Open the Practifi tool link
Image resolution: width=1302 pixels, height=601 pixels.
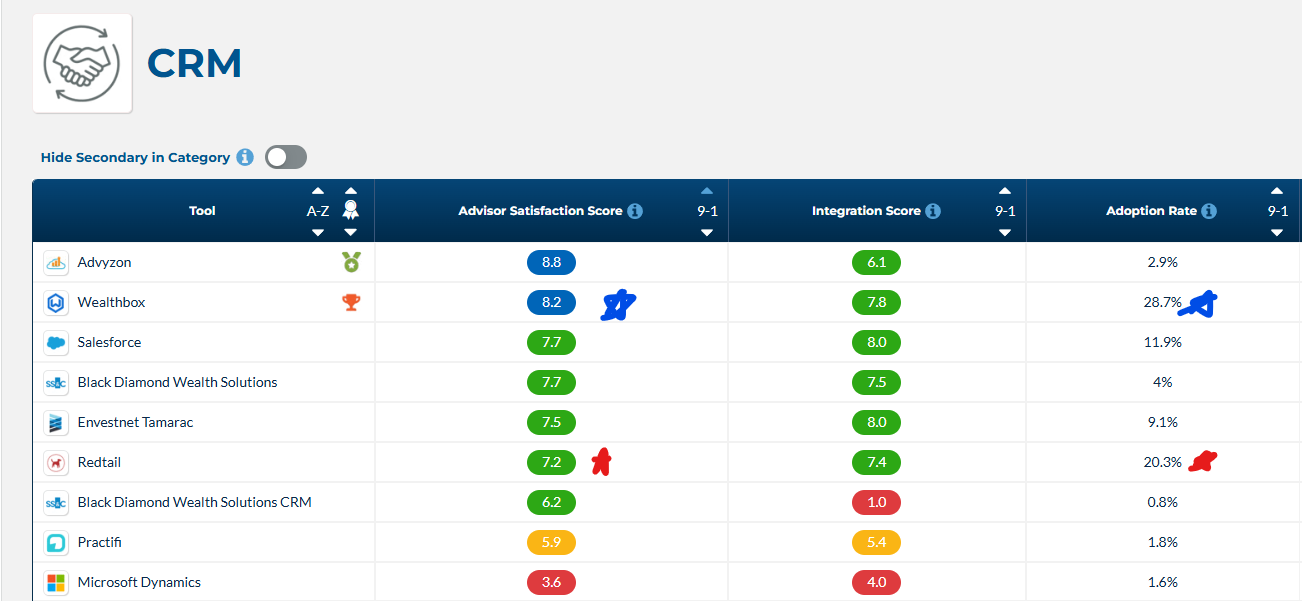[99, 542]
